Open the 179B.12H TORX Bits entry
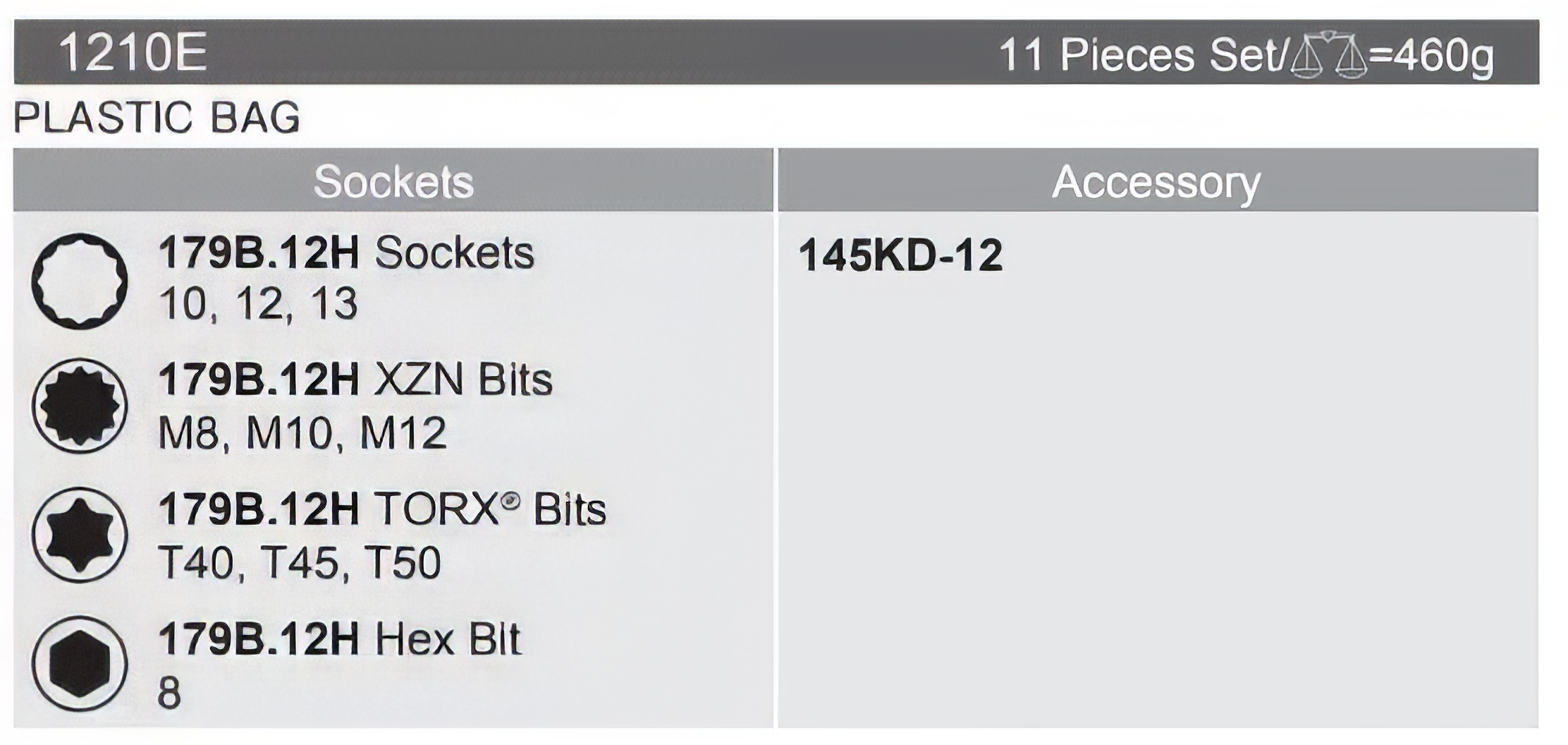 tap(381, 509)
